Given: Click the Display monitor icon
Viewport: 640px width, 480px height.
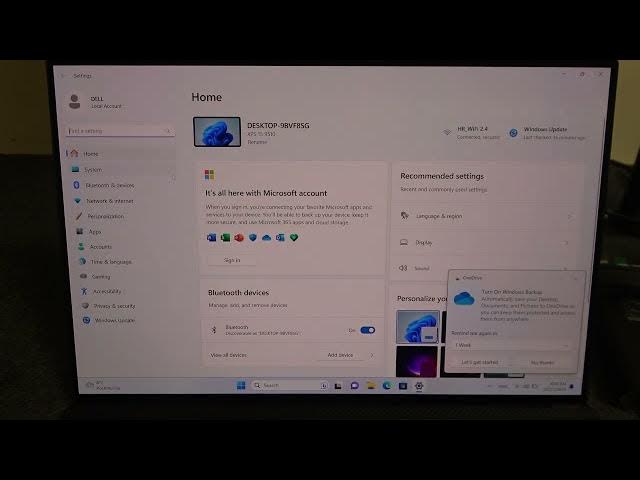Looking at the screenshot, I should point(404,242).
